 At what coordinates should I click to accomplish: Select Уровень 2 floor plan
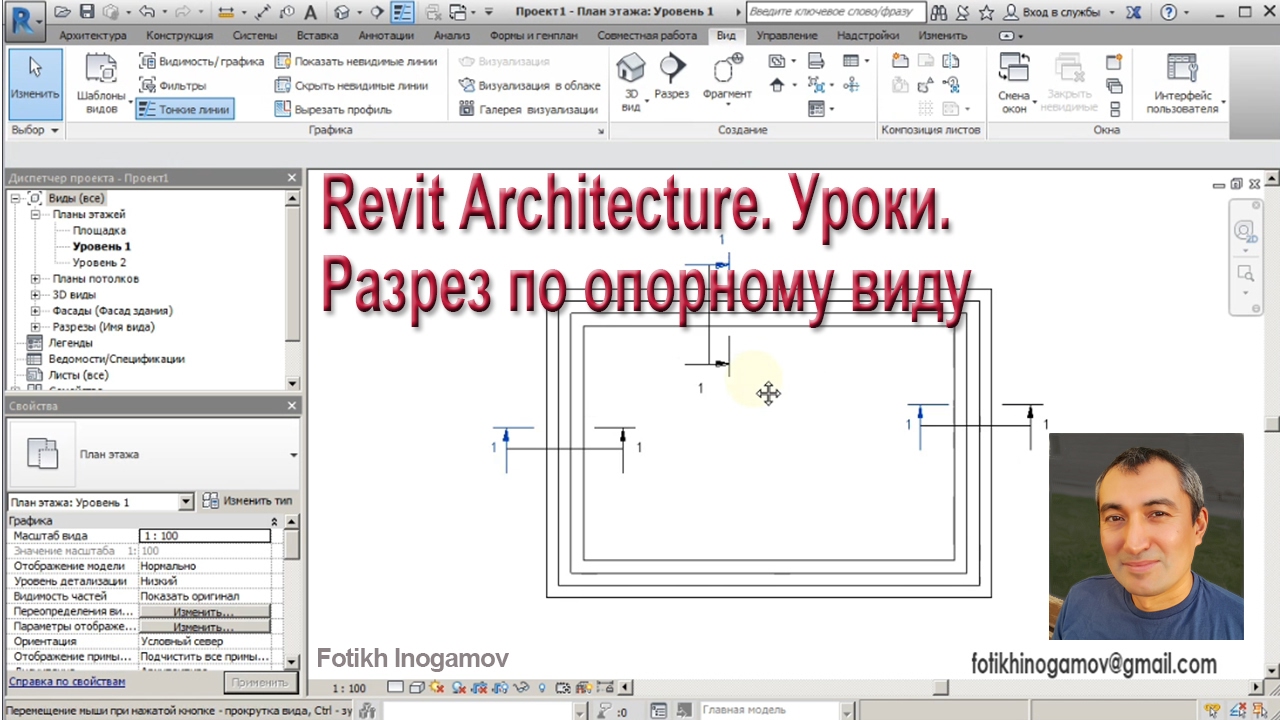click(x=99, y=262)
